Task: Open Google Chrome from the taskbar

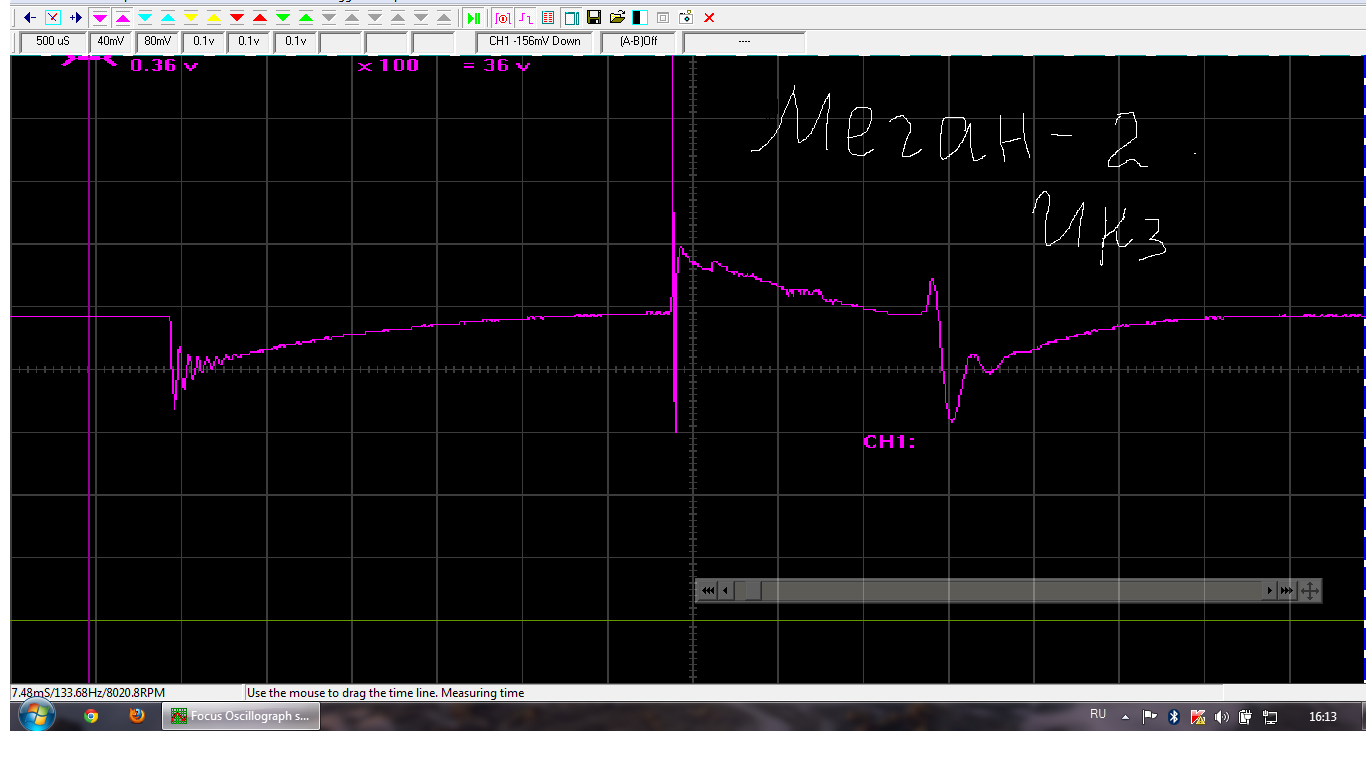Action: 91,716
